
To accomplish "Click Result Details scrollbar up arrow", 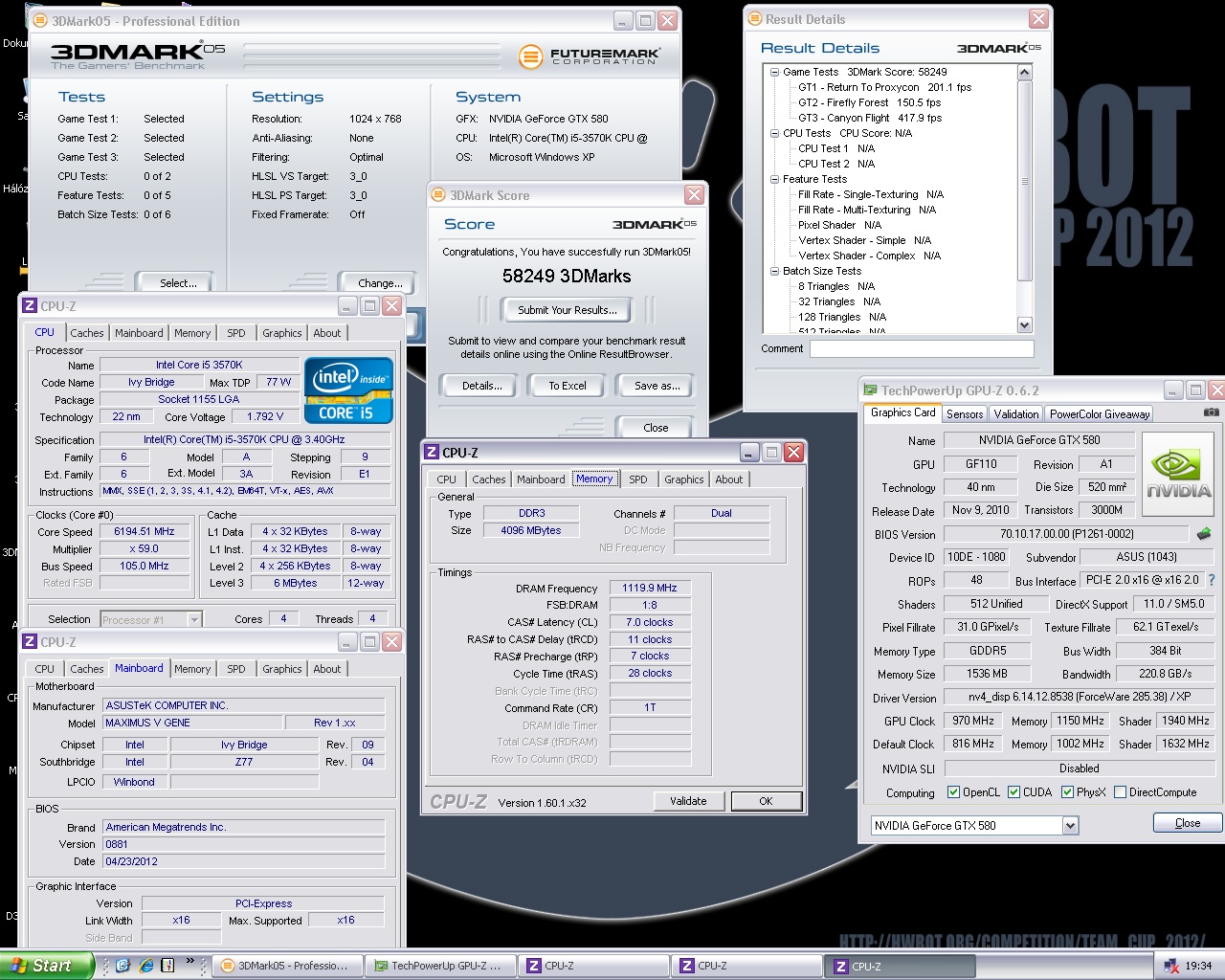I will click(x=1024, y=73).
